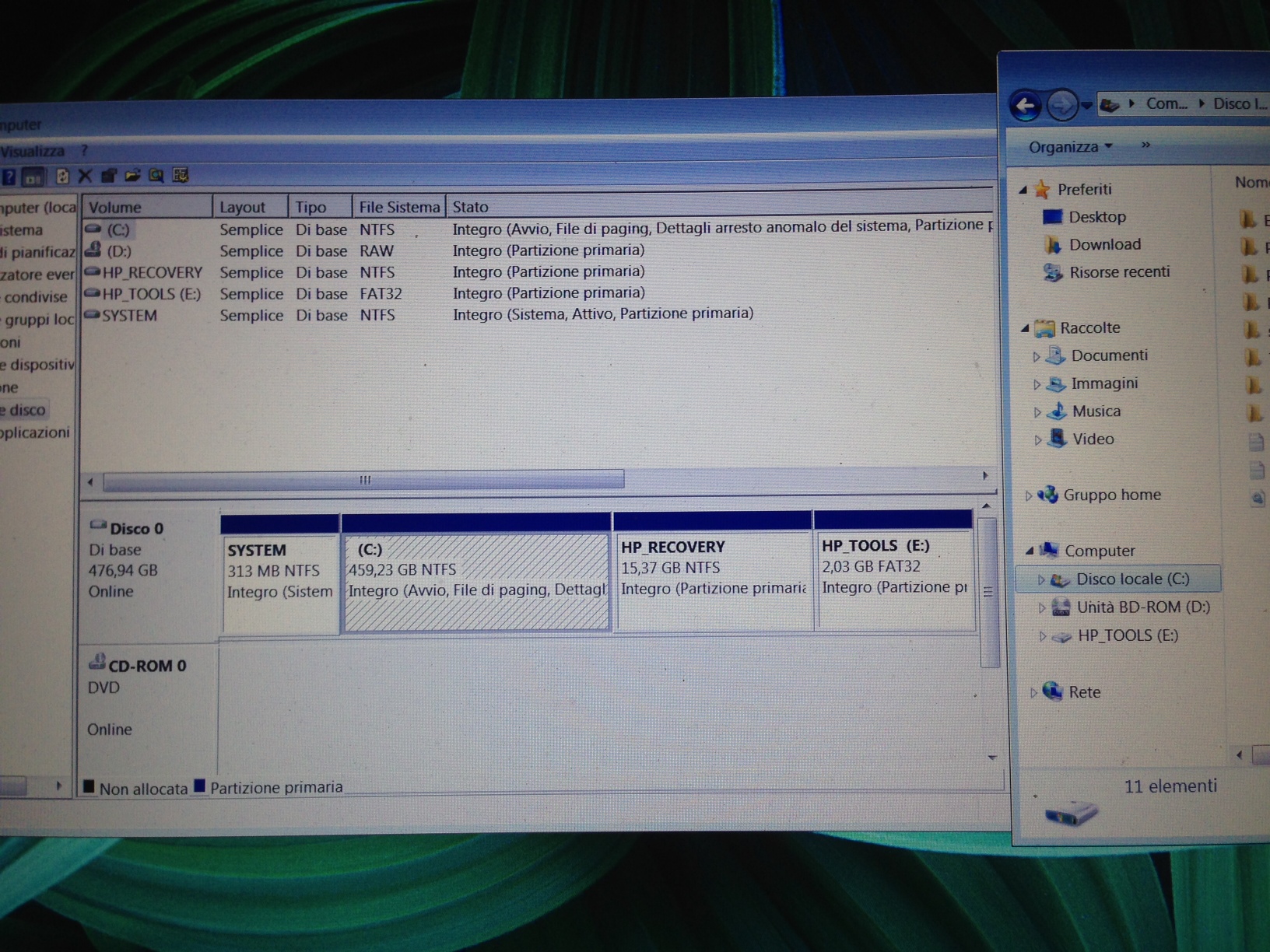The image size is (1270, 952).
Task: Click the magnifier search toolbar icon
Action: (156, 176)
